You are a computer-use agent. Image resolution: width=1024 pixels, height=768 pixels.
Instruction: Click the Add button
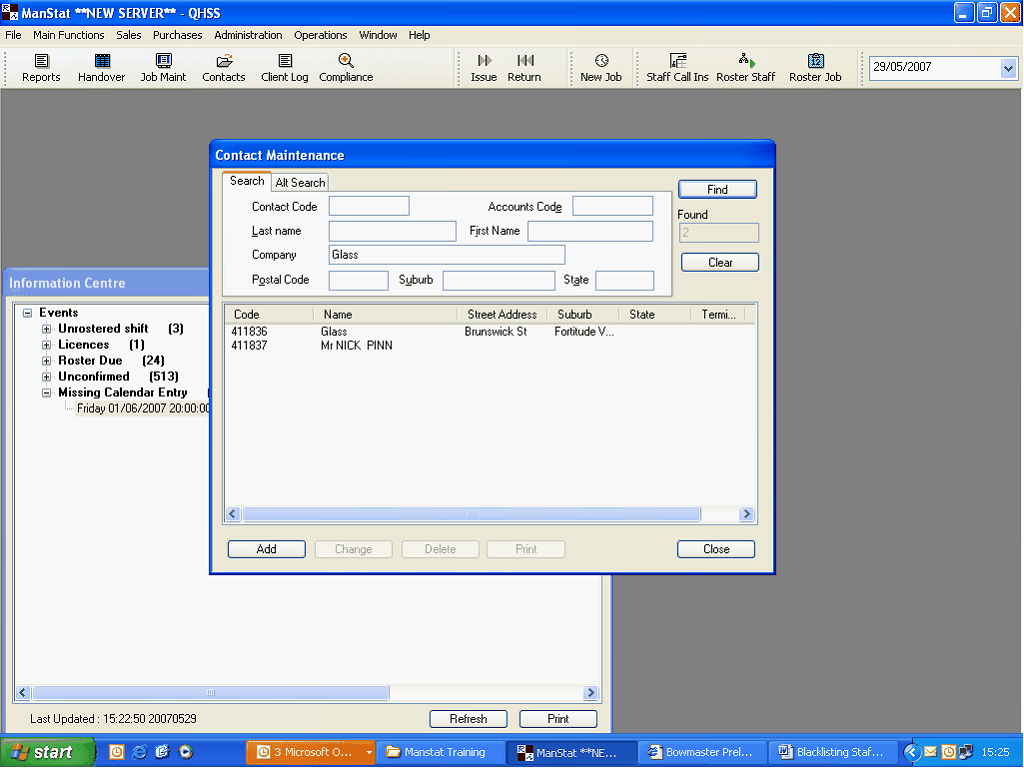pyautogui.click(x=266, y=549)
